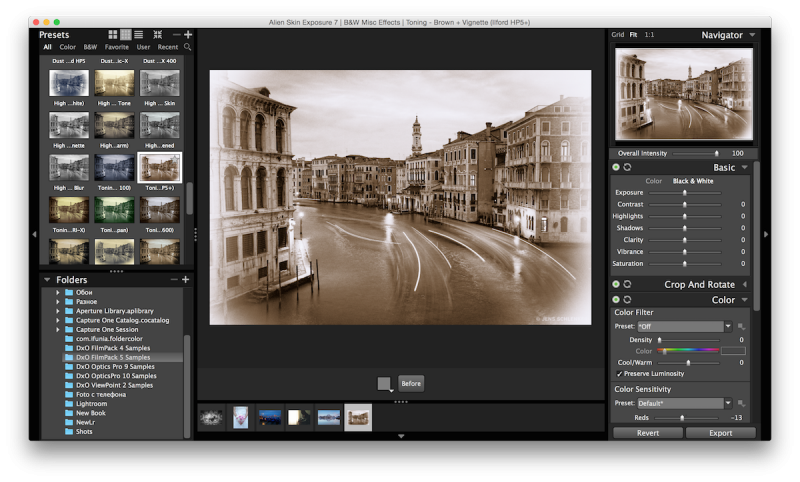800x482 pixels.
Task: Click the plus icon in Presets header
Action: [187, 35]
